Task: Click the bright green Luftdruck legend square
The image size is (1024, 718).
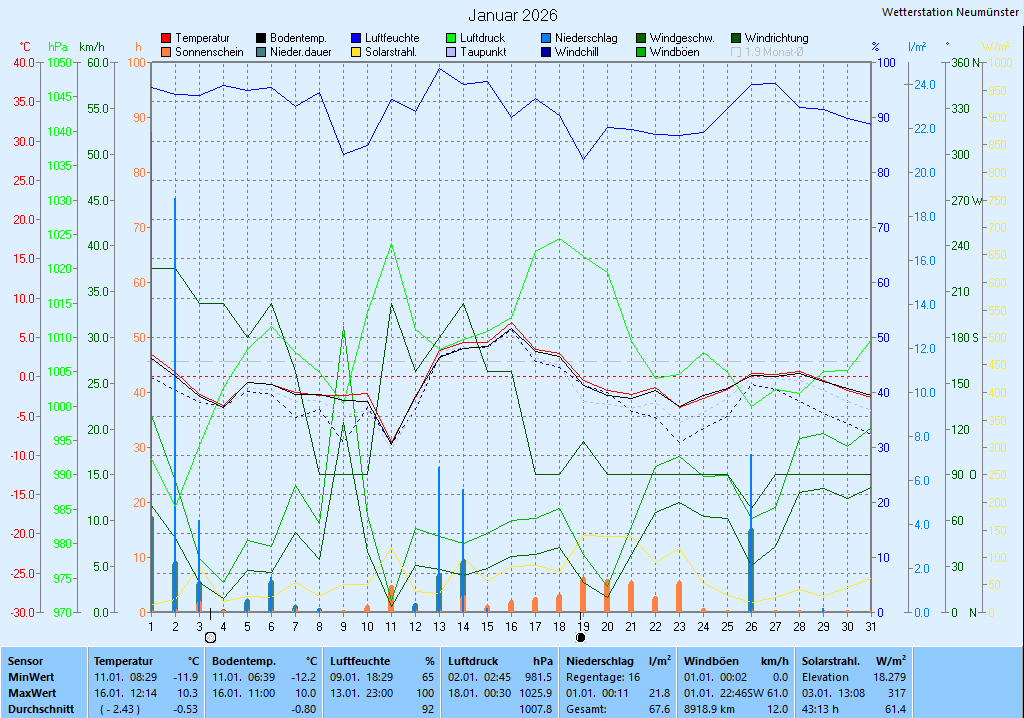Action: (451, 38)
